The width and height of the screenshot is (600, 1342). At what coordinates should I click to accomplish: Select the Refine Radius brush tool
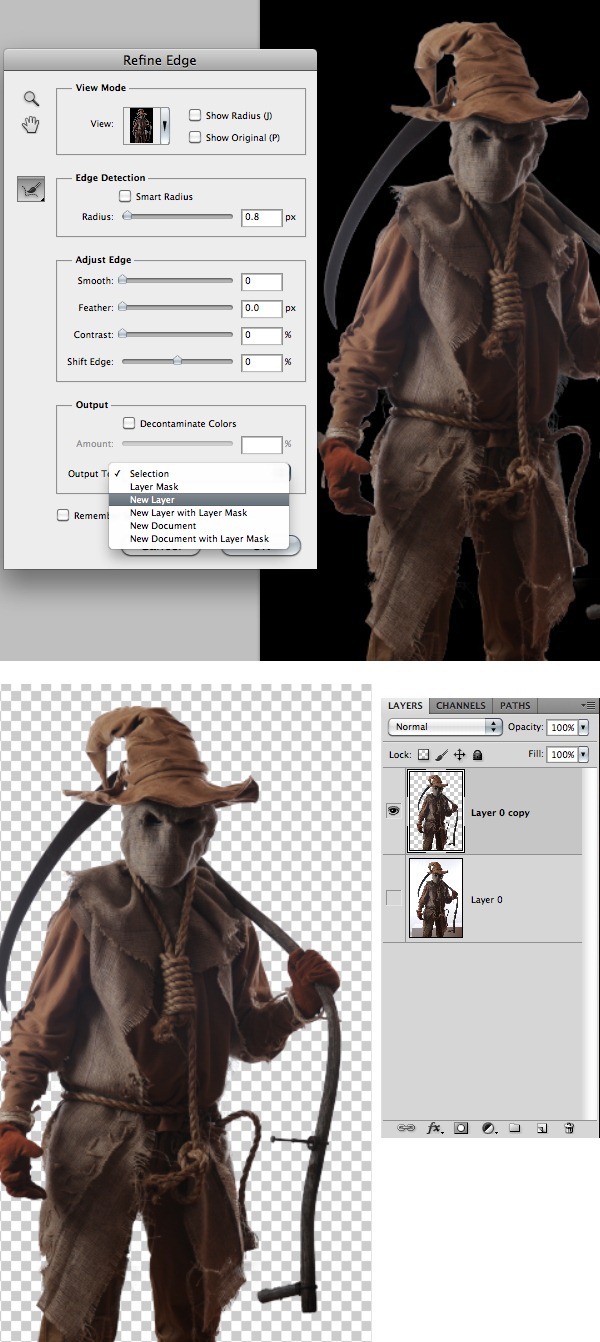click(31, 188)
